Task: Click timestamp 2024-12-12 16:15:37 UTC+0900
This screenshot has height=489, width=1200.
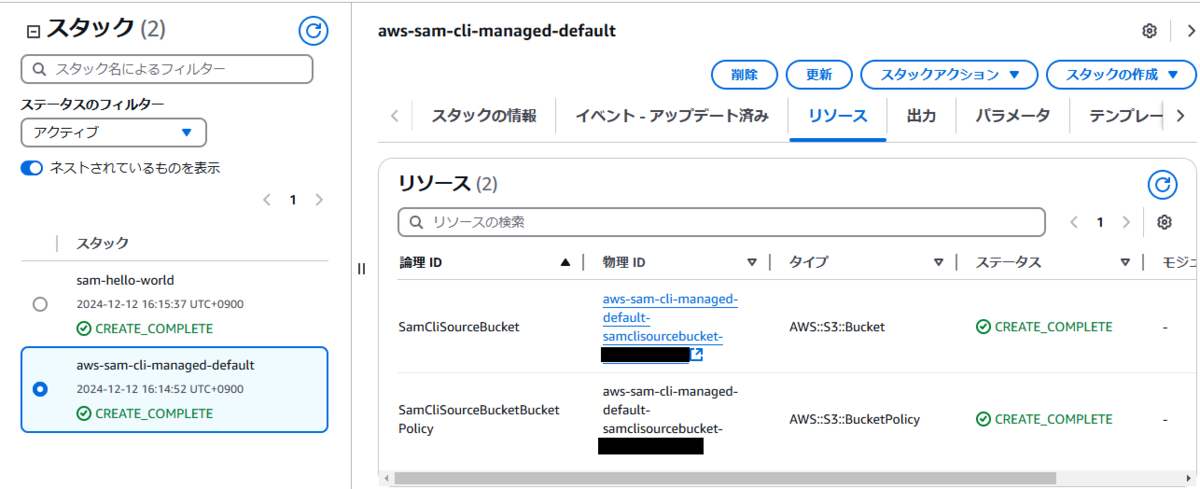Action: pyautogui.click(x=160, y=304)
